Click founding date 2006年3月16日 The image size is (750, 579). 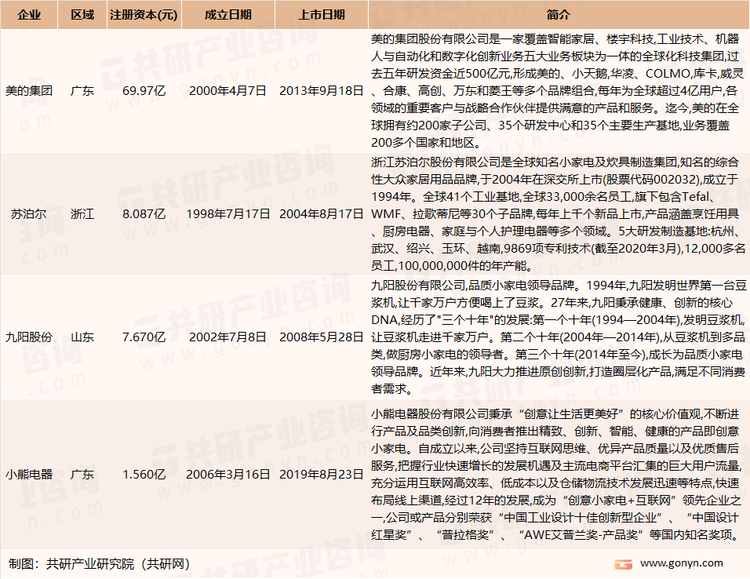(228, 475)
